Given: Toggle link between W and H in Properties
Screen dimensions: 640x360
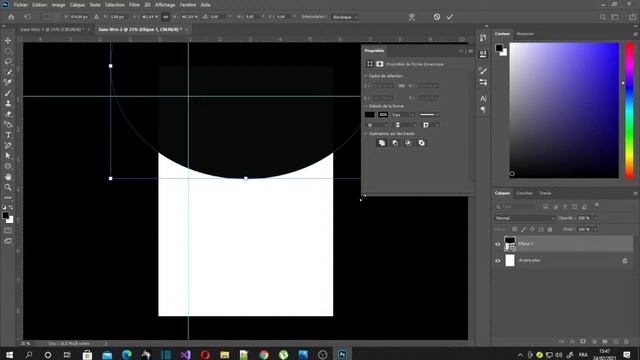Looking at the screenshot, I should (x=402, y=86).
